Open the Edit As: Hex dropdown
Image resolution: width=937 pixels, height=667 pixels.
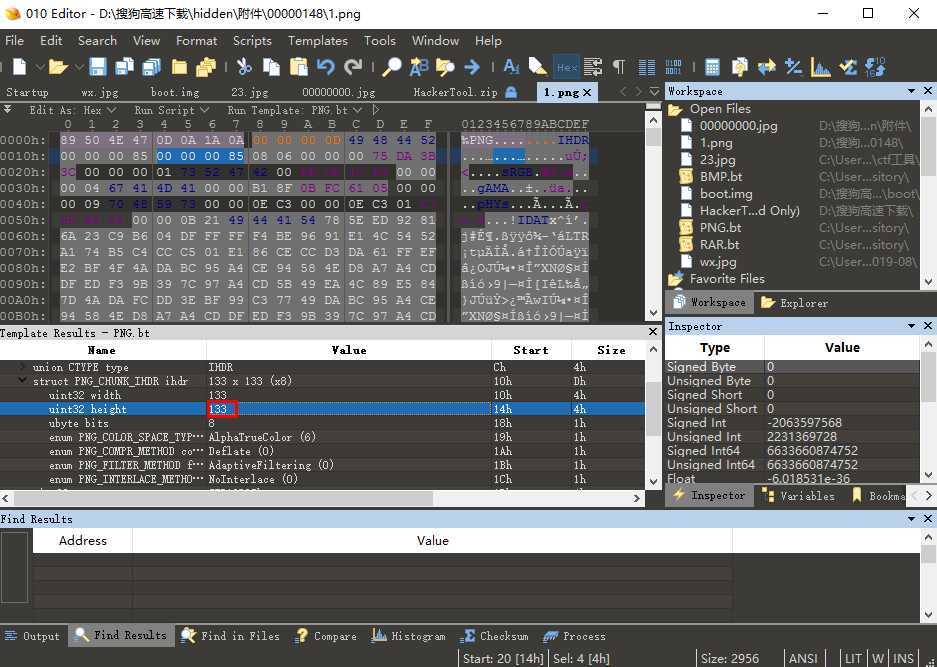coord(71,110)
